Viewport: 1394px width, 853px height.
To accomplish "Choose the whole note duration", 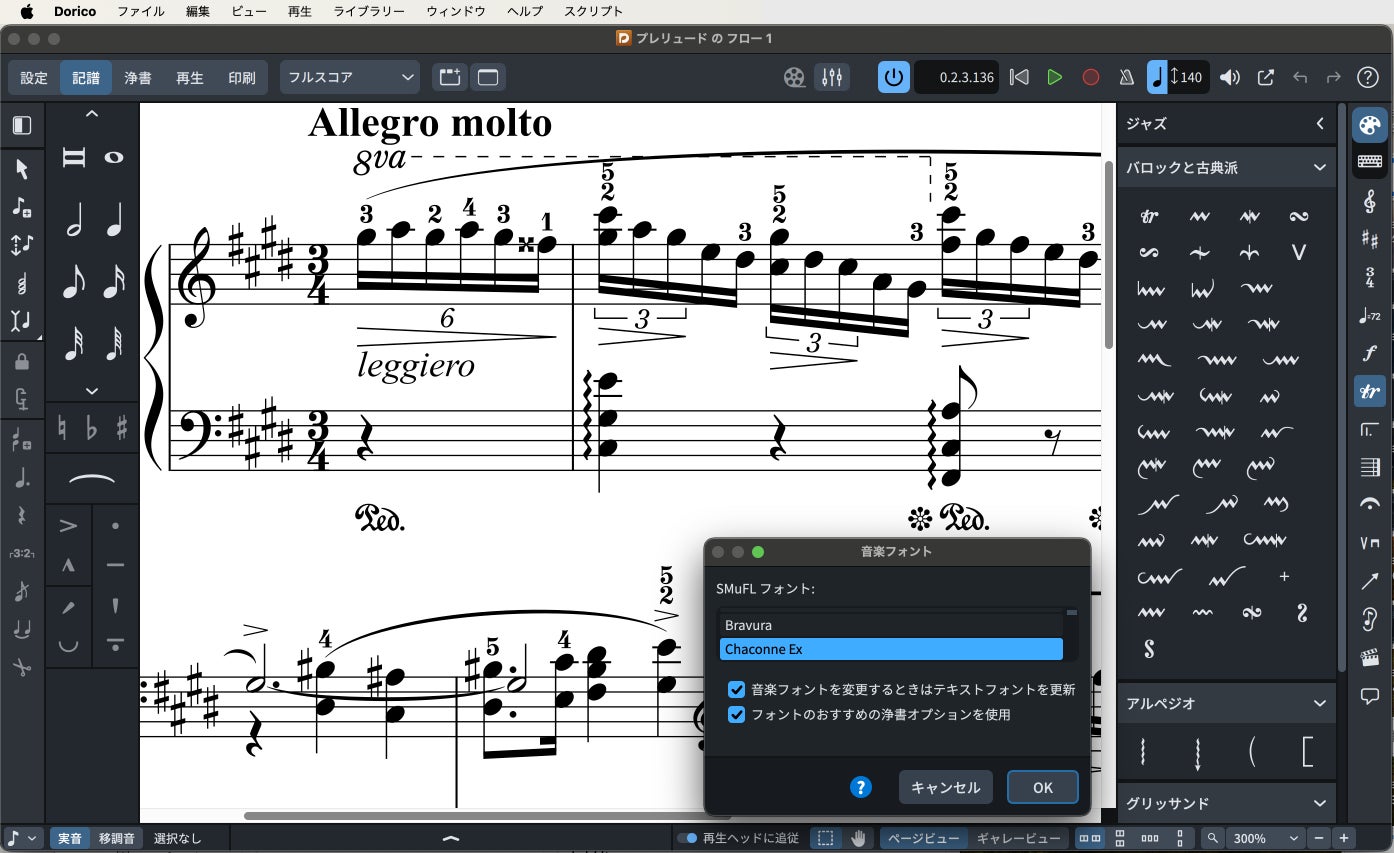I will (x=114, y=157).
